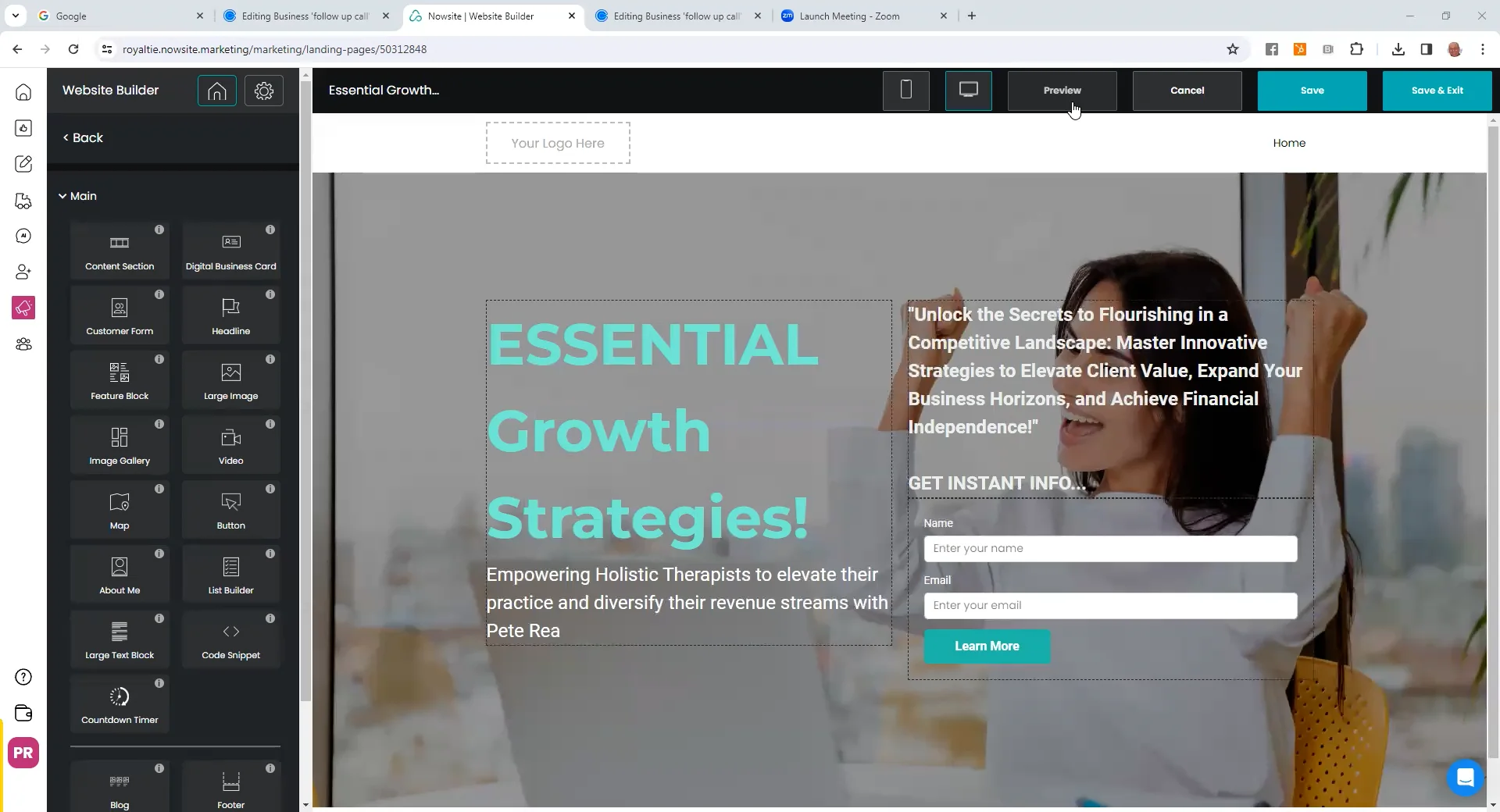Switch to Launch Meeting - Zoom tab
The width and height of the screenshot is (1500, 812).
coord(849,16)
